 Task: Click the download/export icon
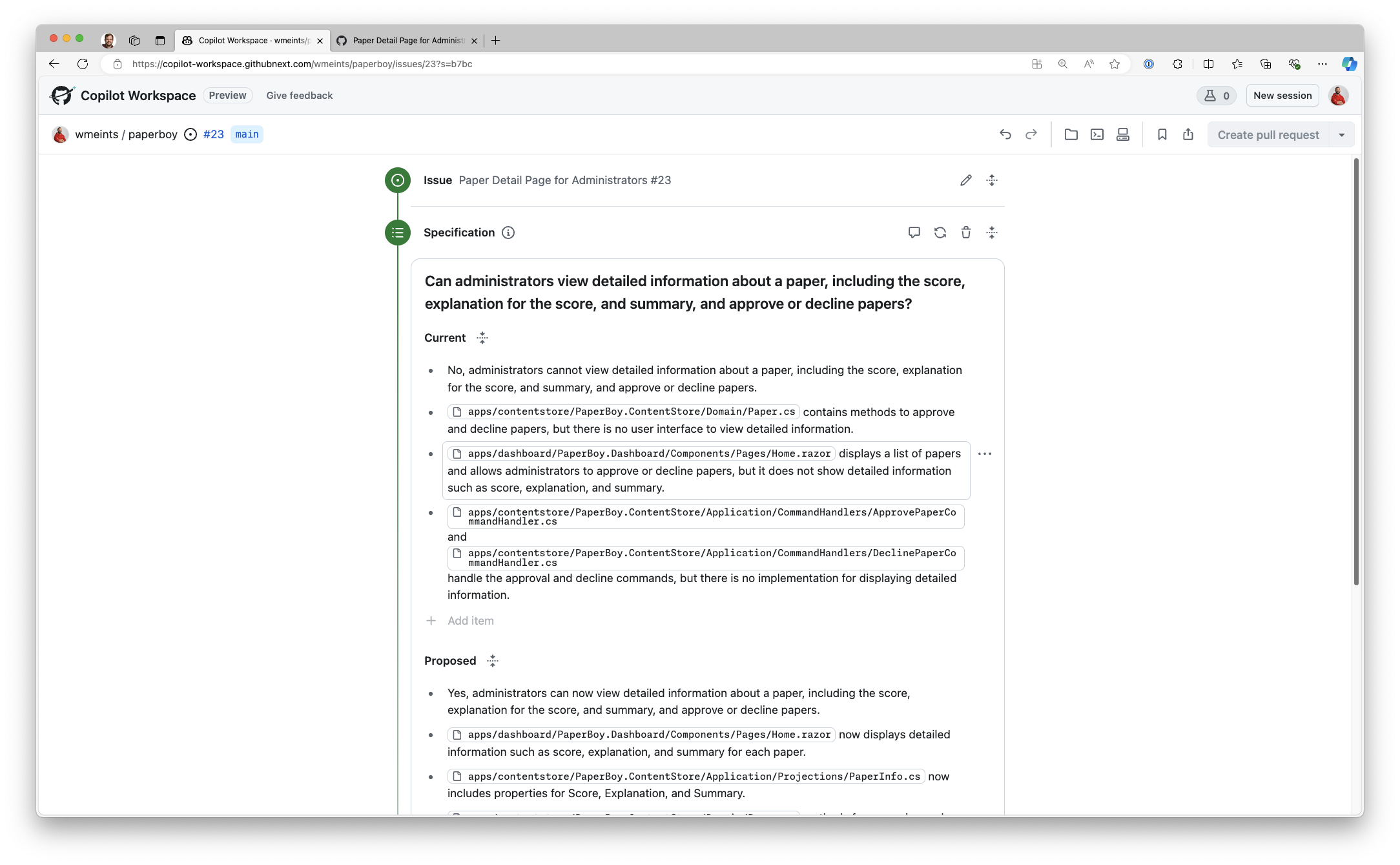click(x=1189, y=134)
